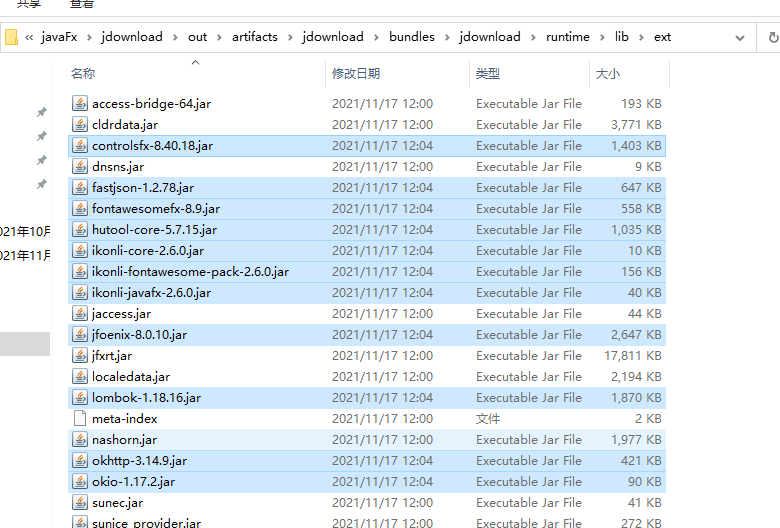Viewport: 780px width, 528px height.
Task: Click the okhttp-3.14.9.jar file icon
Action: point(80,460)
